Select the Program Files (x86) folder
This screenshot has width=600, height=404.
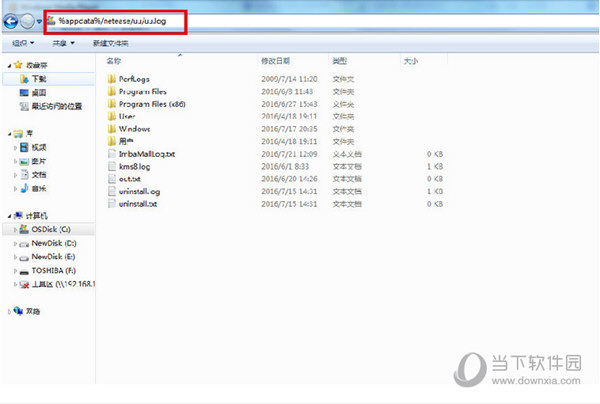click(148, 104)
